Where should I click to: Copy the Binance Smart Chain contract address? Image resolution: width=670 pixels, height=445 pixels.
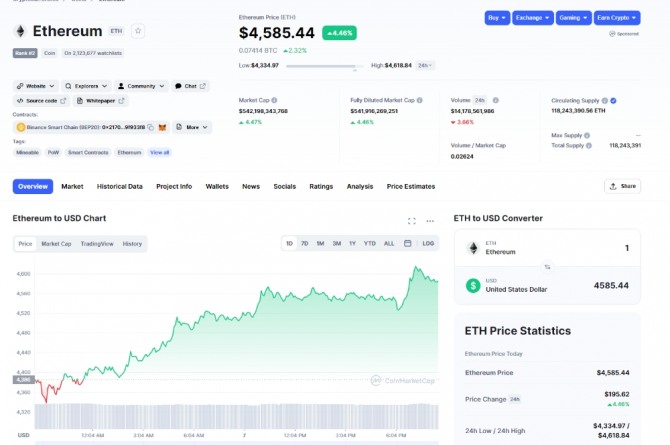151,127
